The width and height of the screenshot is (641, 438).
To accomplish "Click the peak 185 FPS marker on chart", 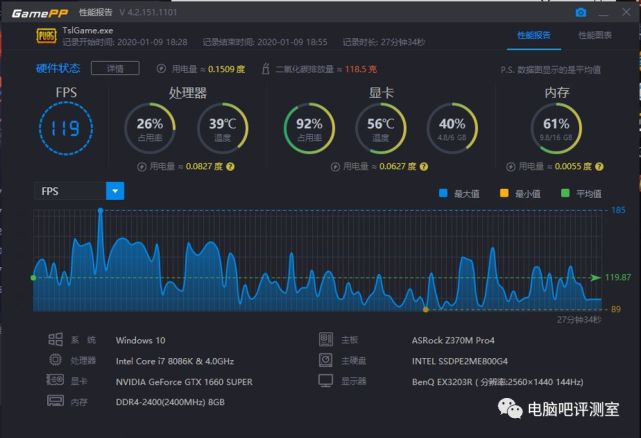I will click(101, 211).
